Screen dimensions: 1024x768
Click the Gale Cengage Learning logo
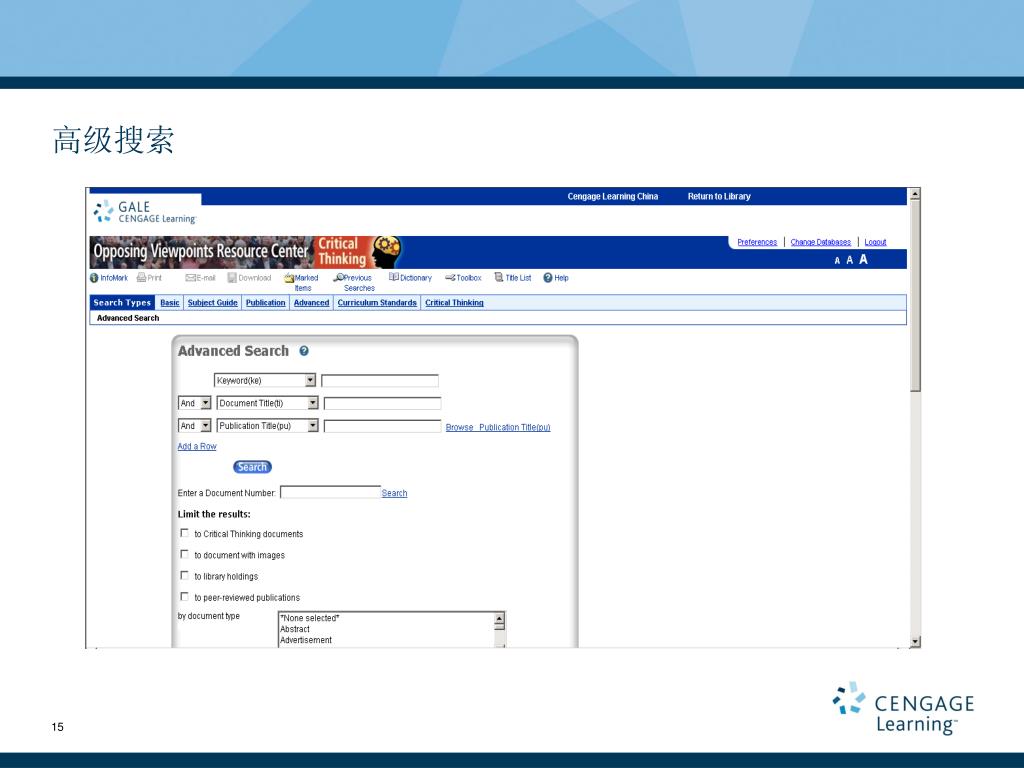(145, 212)
